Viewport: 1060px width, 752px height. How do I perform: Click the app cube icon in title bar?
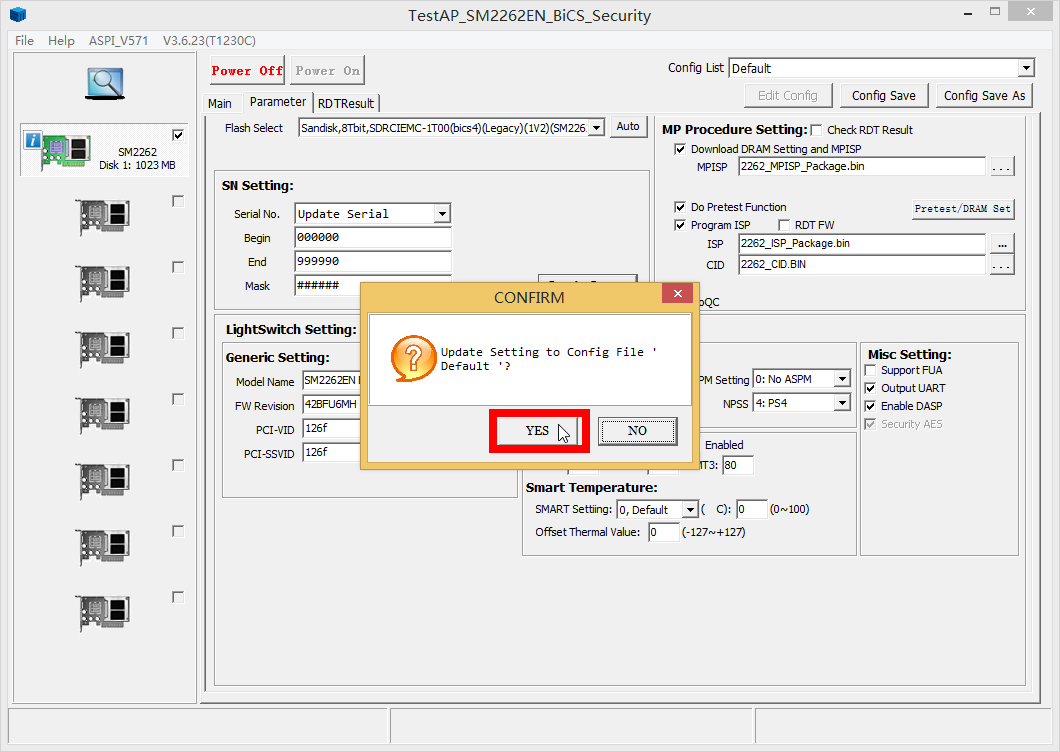tap(18, 15)
